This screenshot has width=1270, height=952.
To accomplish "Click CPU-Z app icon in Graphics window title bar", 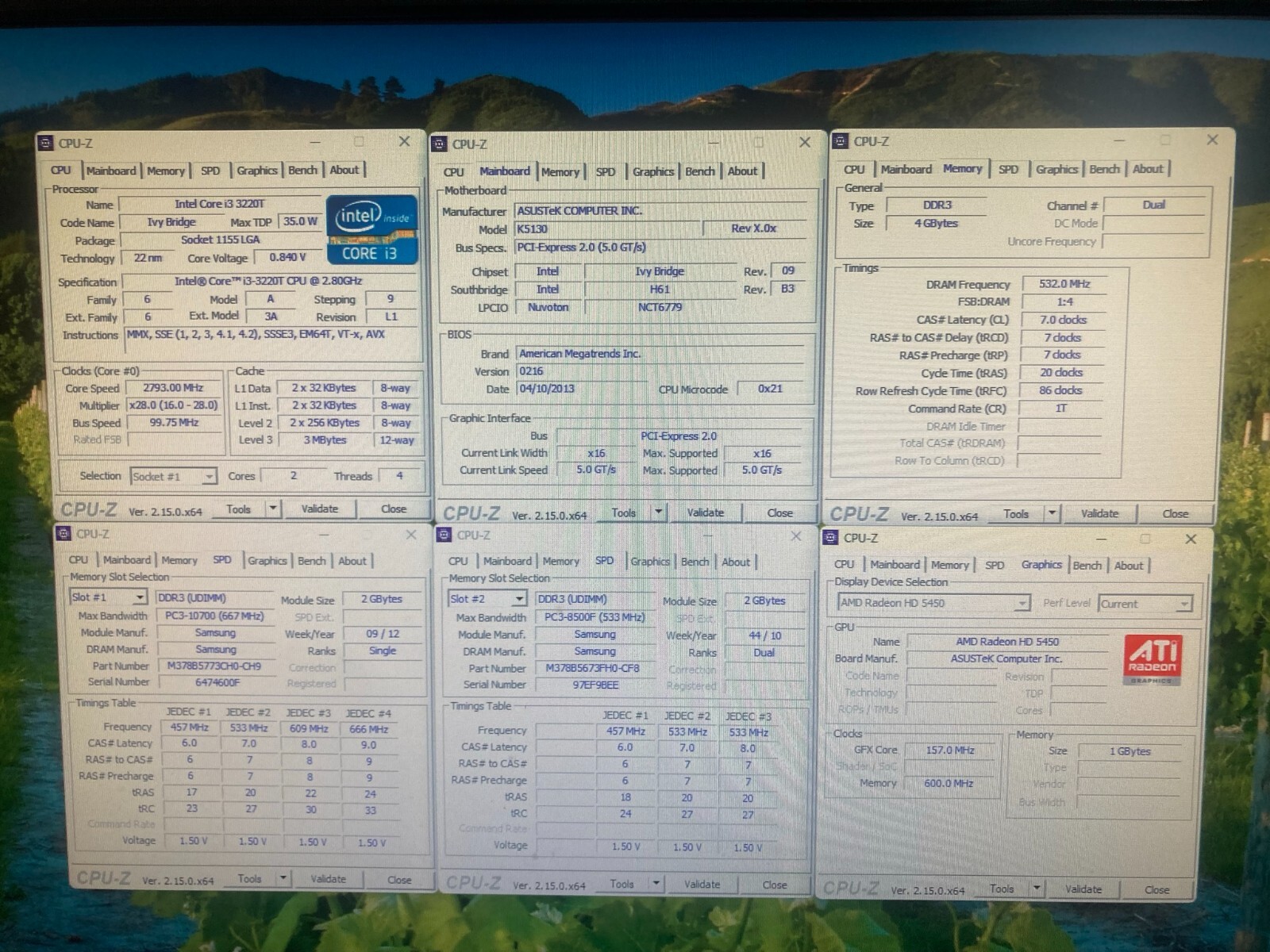I will [x=830, y=538].
